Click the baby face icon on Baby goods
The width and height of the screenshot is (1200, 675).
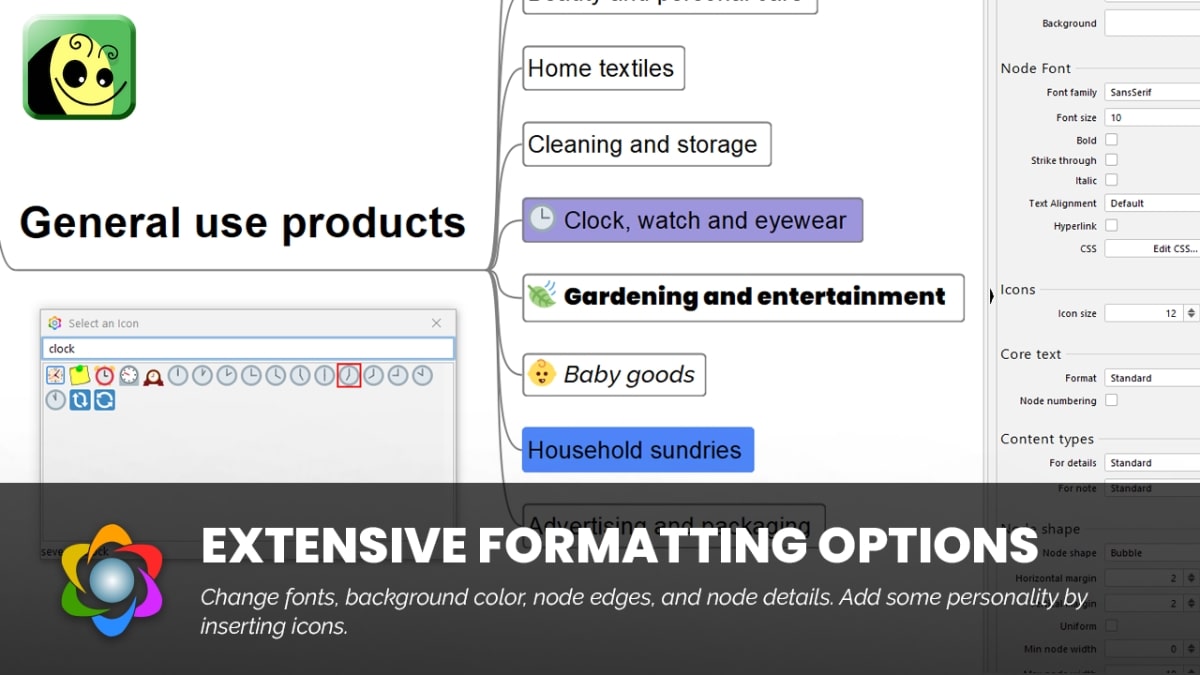coord(542,374)
